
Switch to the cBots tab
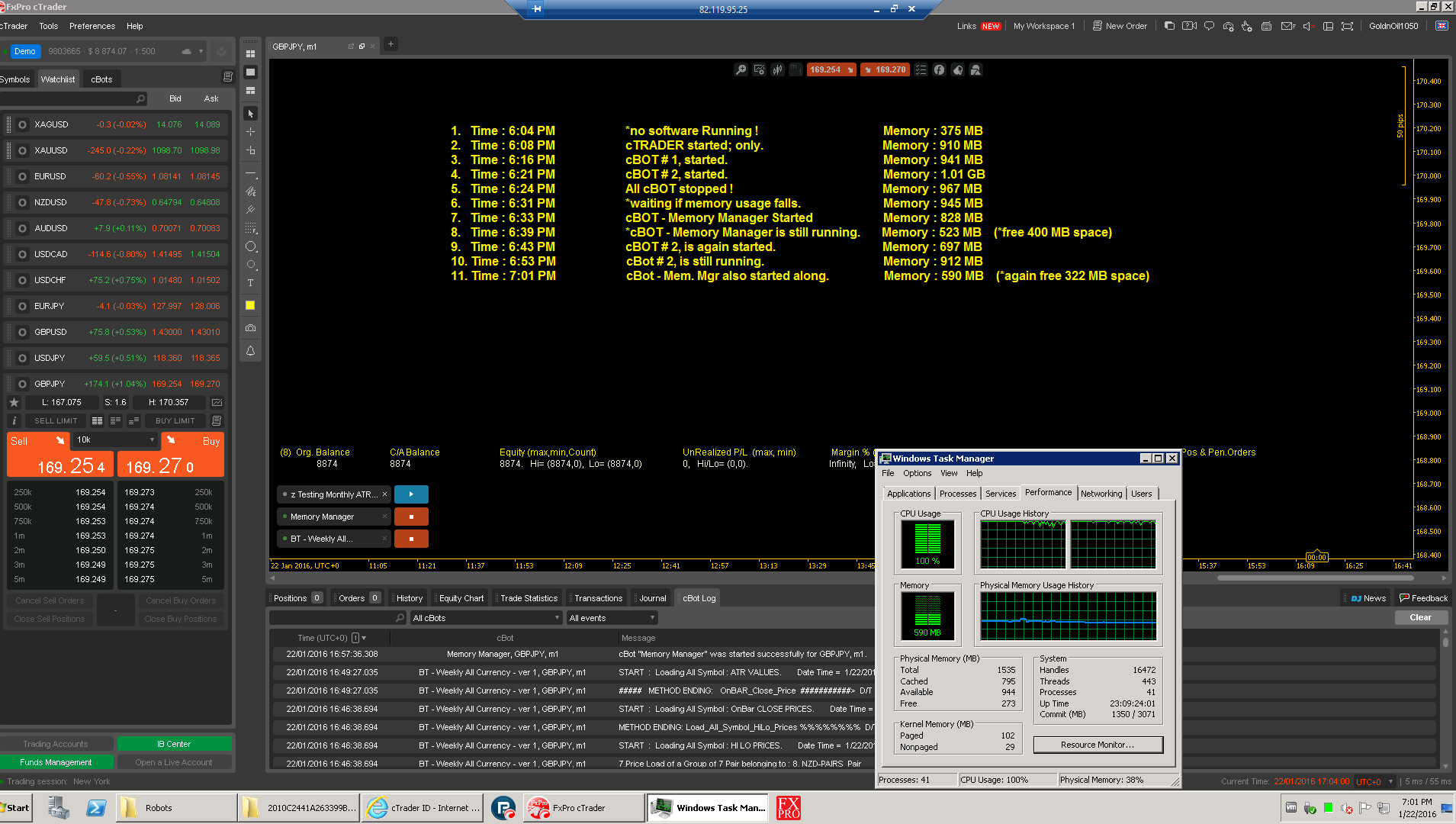[x=101, y=79]
